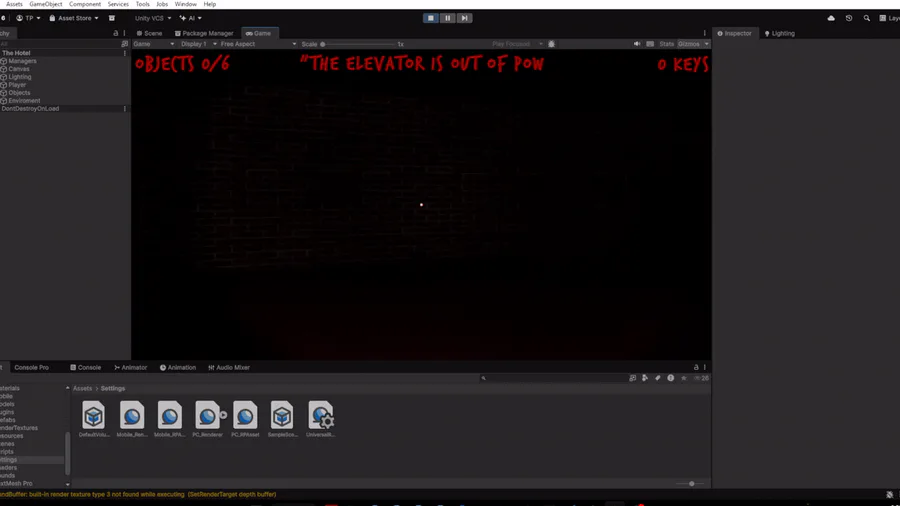Open the Game view mode dropdown
The width and height of the screenshot is (900, 506).
point(154,44)
